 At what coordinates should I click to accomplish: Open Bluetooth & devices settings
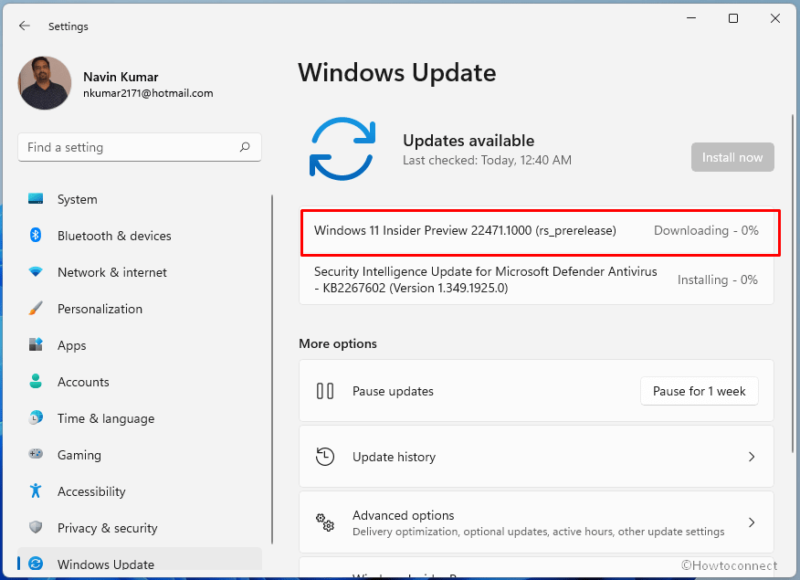pyautogui.click(x=139, y=236)
